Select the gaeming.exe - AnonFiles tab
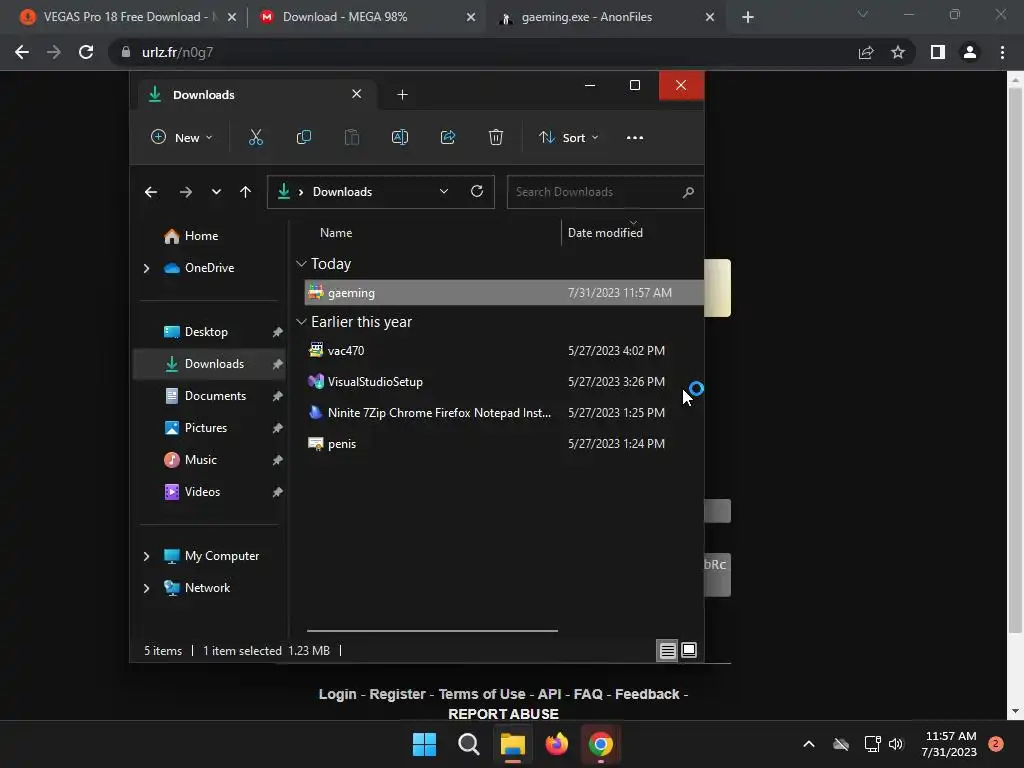 [586, 17]
